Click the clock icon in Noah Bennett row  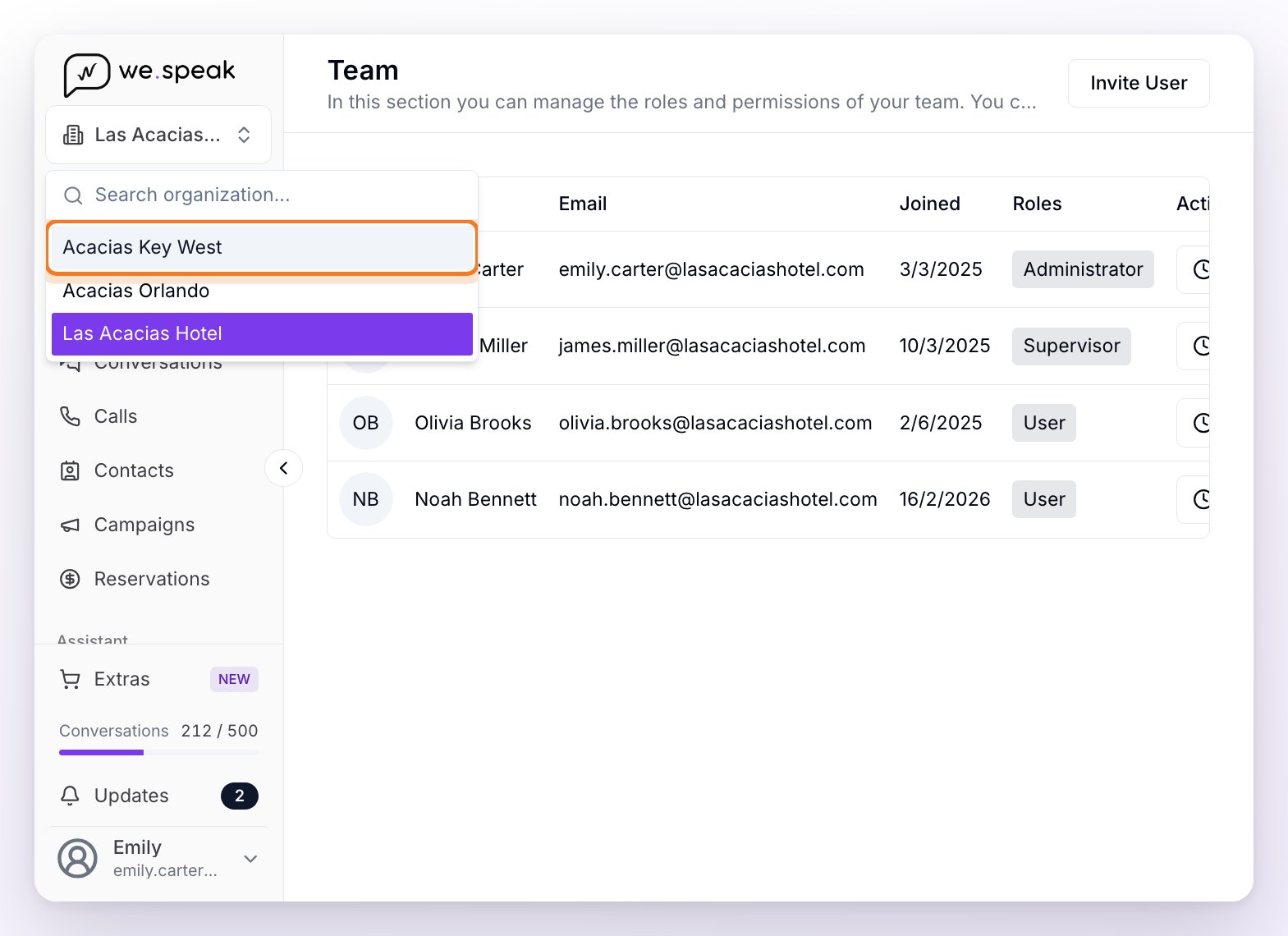coord(1202,499)
